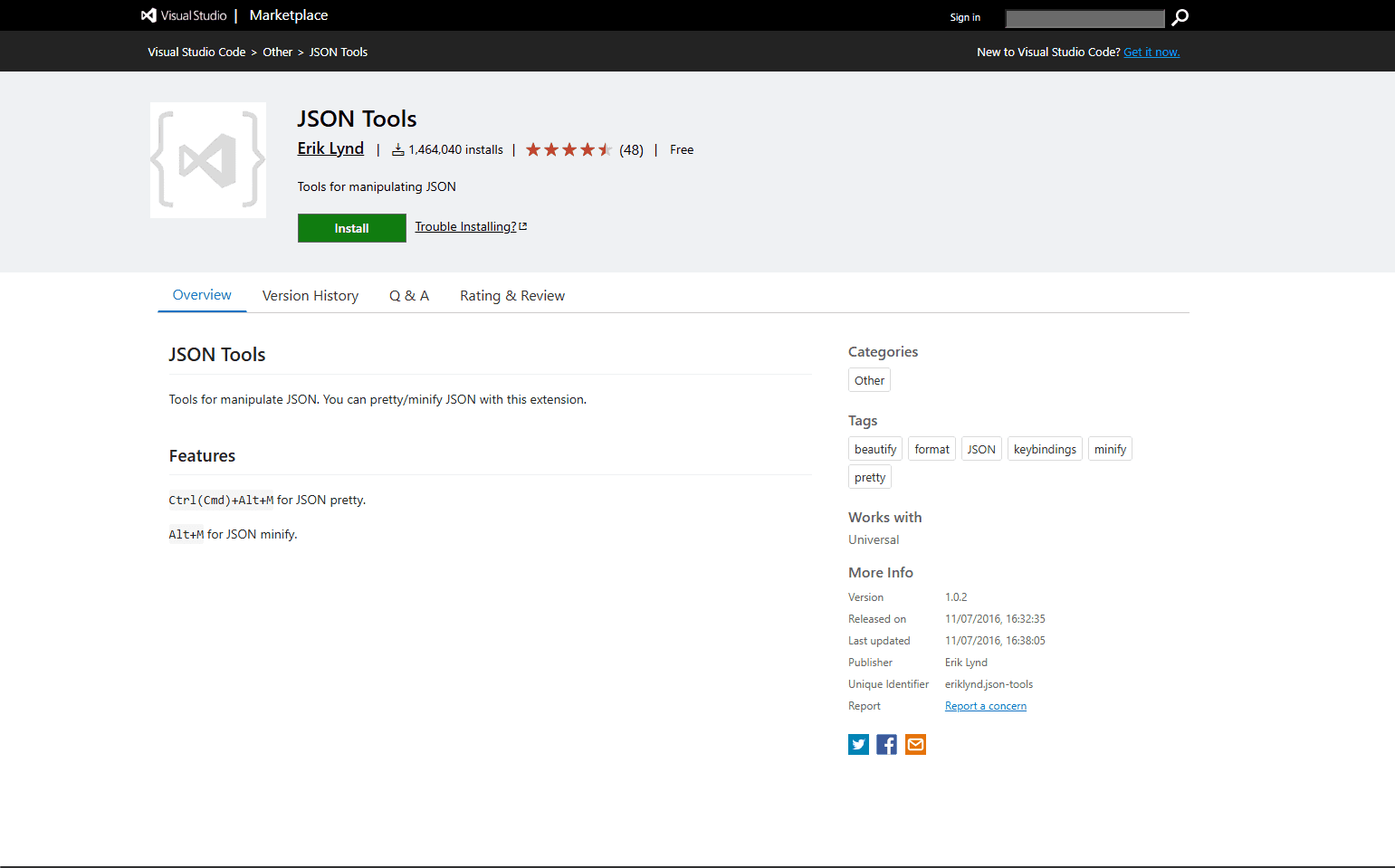Open the Rating & Review tab
This screenshot has height=868, width=1395.
512,295
